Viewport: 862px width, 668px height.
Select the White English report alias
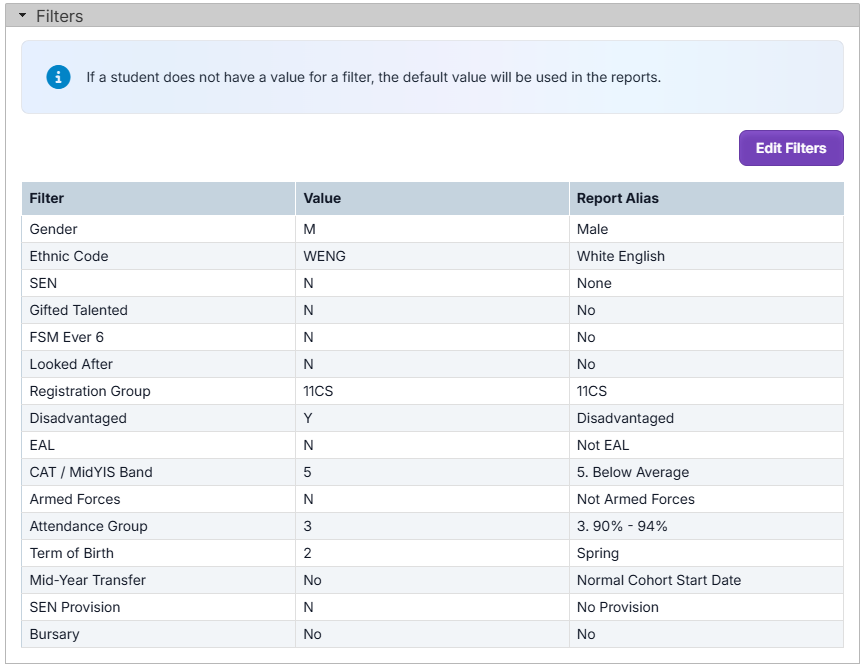click(620, 256)
